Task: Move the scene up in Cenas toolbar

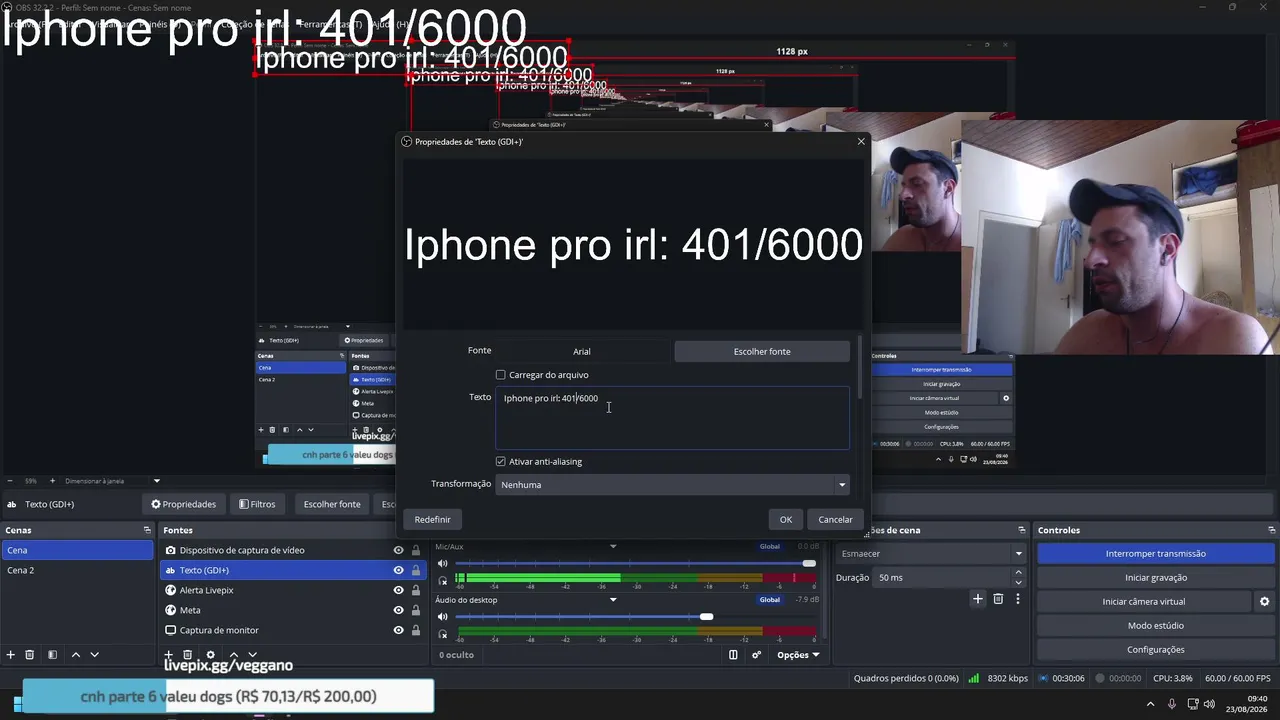Action: 75,655
